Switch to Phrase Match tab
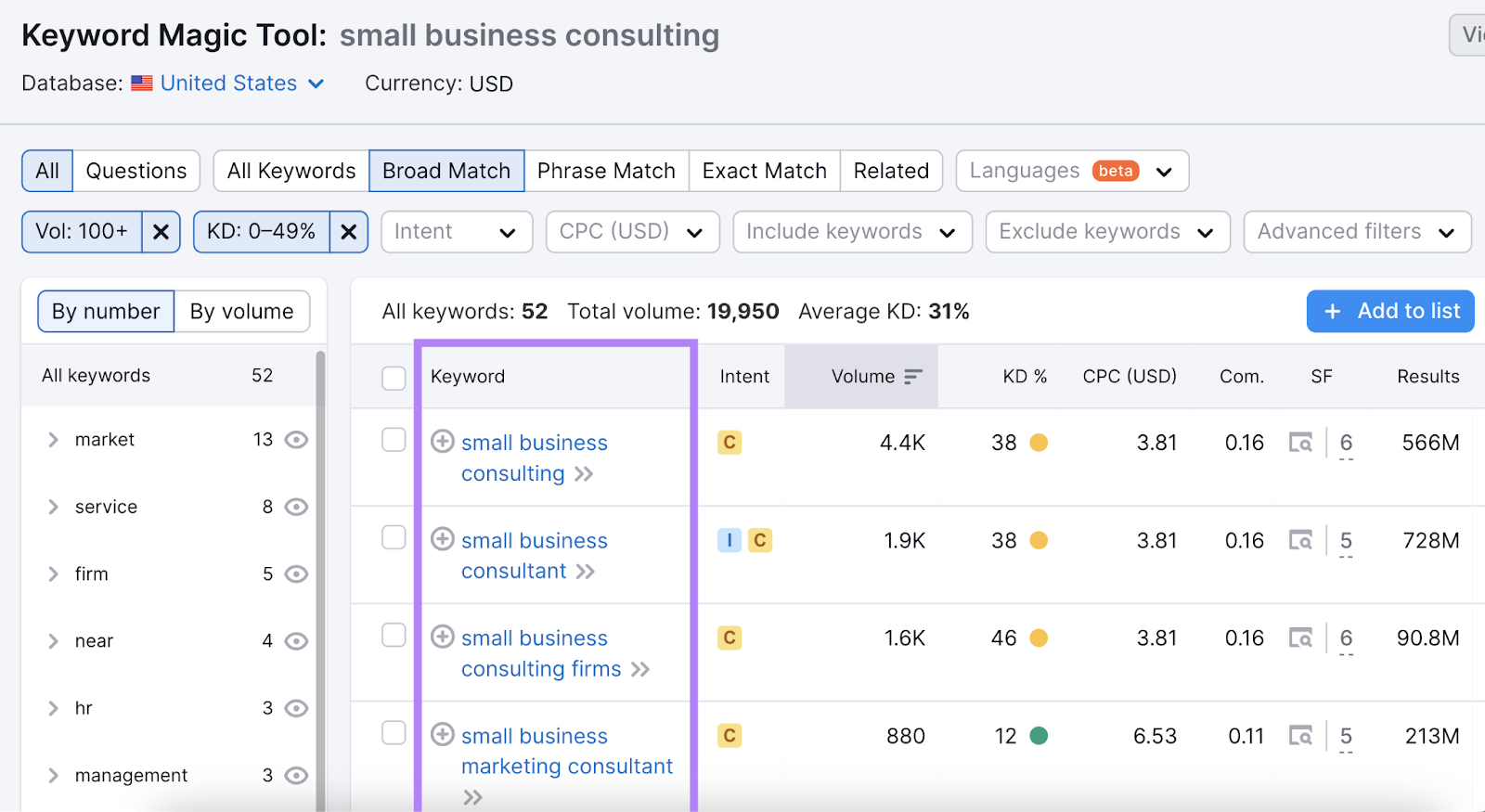 (606, 171)
